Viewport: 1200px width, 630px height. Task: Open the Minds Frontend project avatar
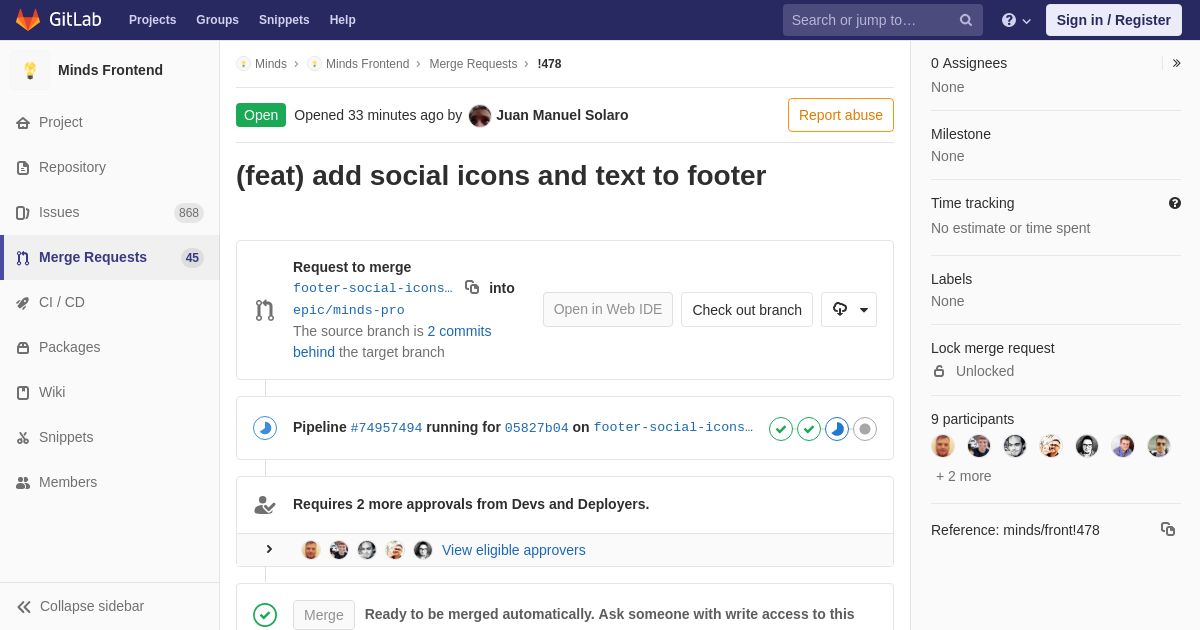point(30,70)
